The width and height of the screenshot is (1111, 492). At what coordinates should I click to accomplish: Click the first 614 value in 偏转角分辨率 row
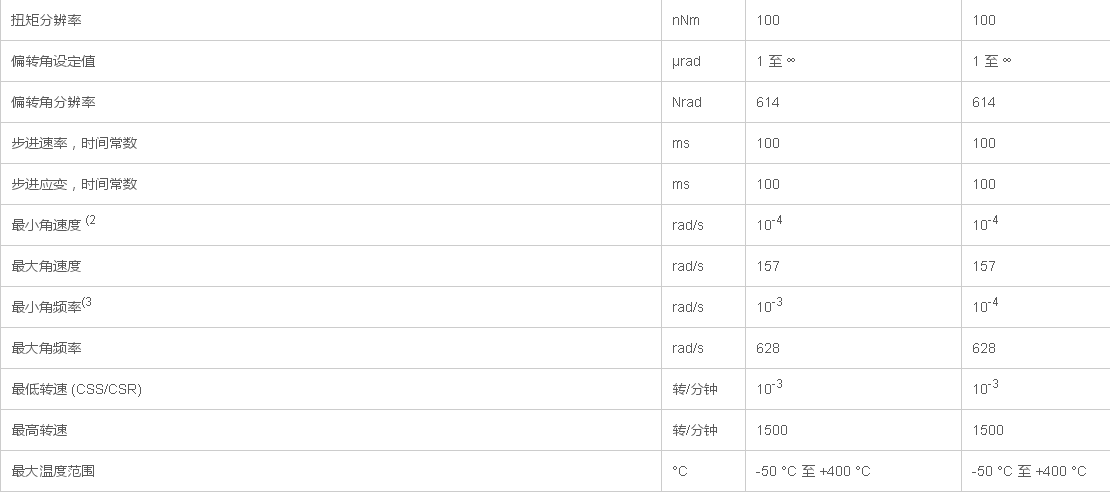coord(768,102)
